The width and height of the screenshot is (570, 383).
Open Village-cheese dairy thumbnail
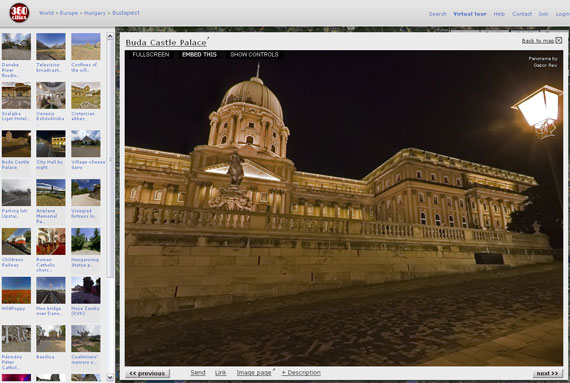click(86, 144)
